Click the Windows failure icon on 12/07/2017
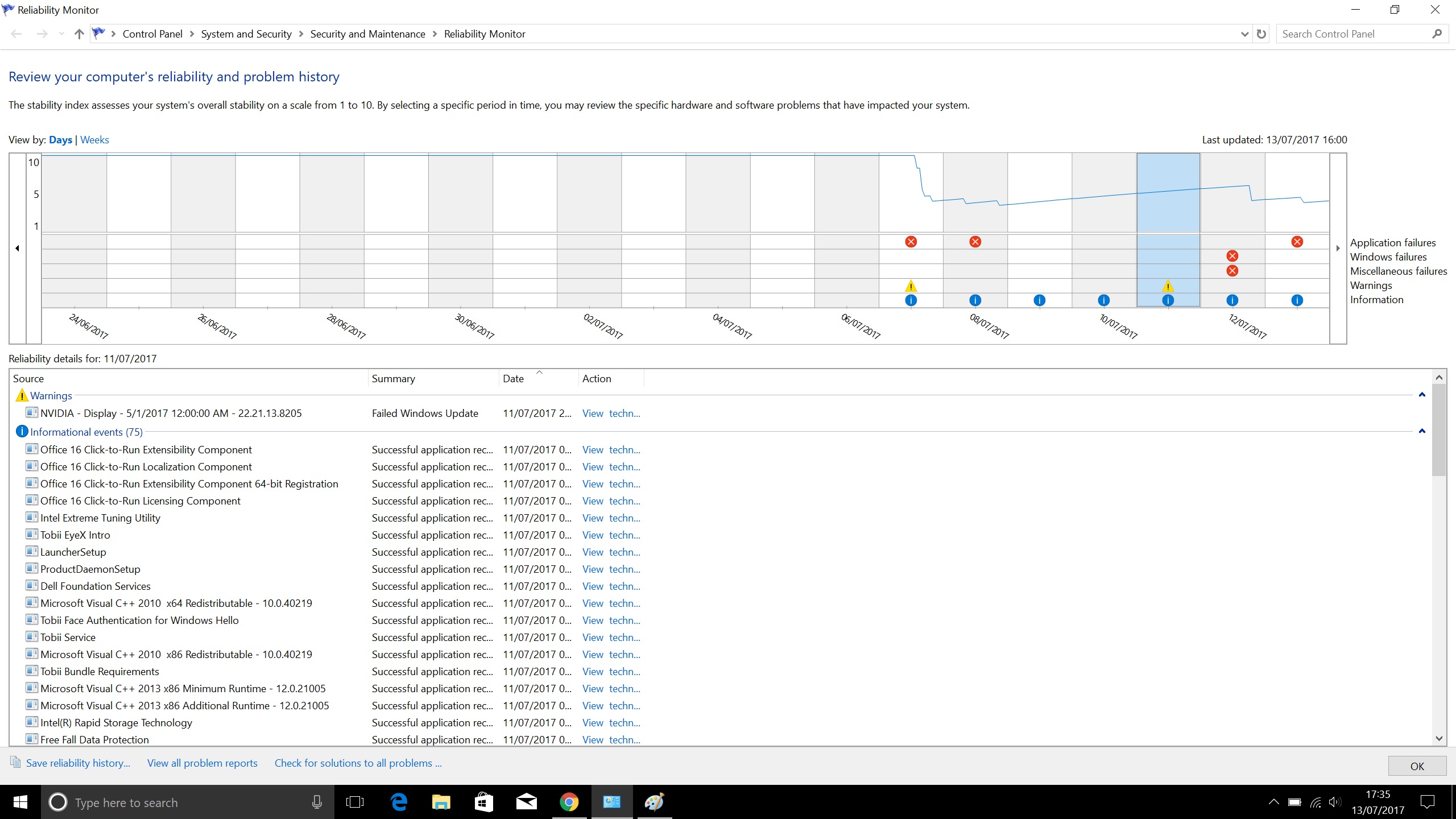Screen dimensions: 1456x819 tap(1232, 256)
